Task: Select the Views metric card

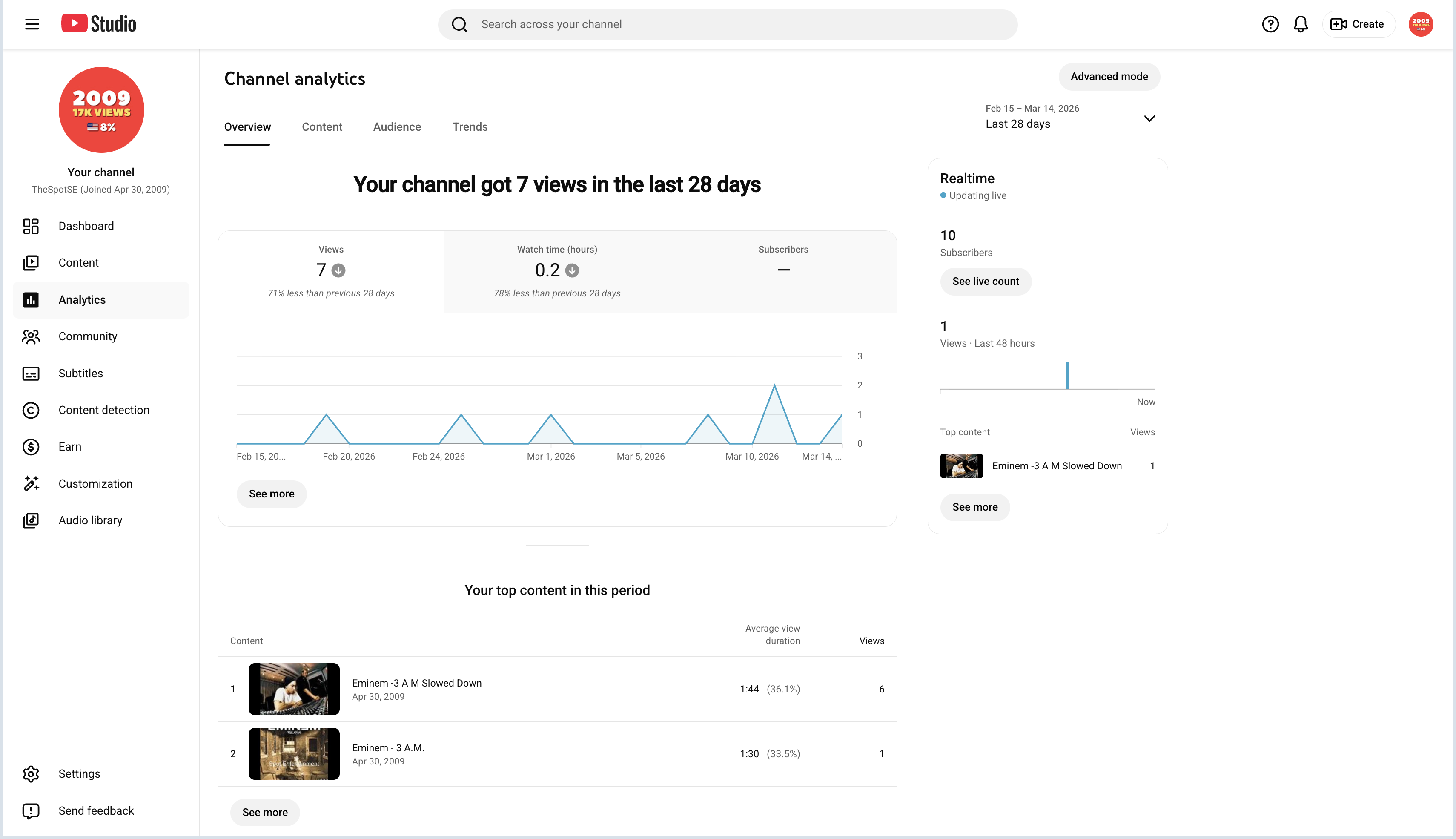Action: click(x=331, y=272)
